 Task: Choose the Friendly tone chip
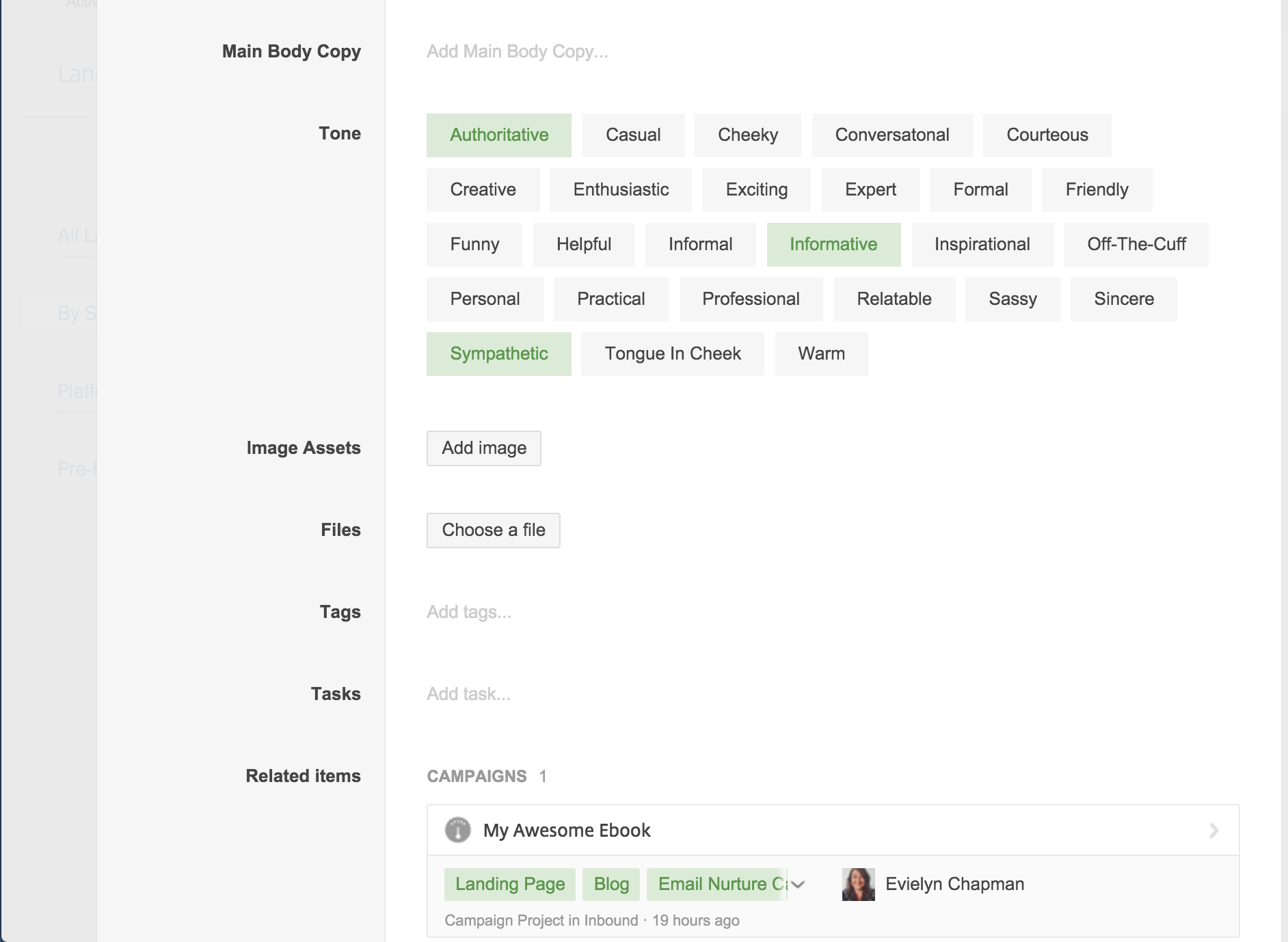tap(1096, 189)
